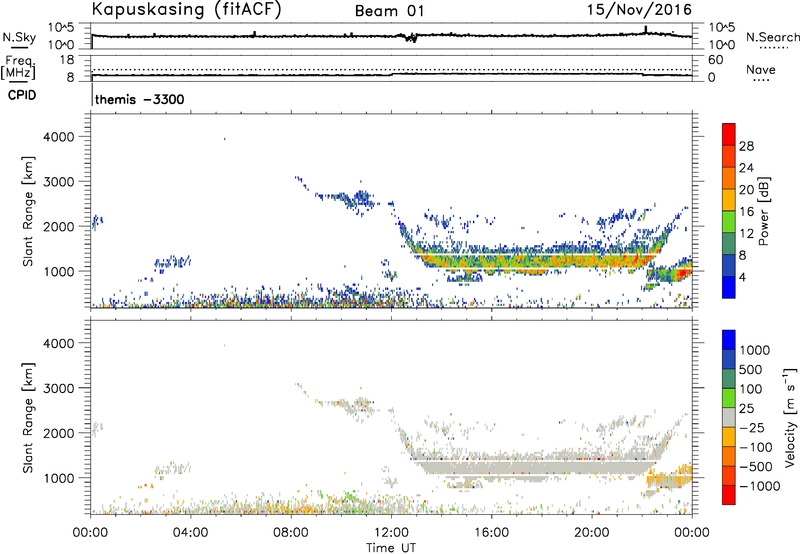Click '4000' on power panel range axis
800x554 pixels.
[x=59, y=137]
